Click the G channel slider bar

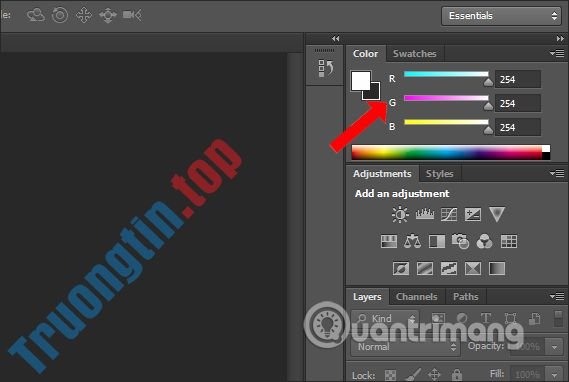[x=446, y=98]
